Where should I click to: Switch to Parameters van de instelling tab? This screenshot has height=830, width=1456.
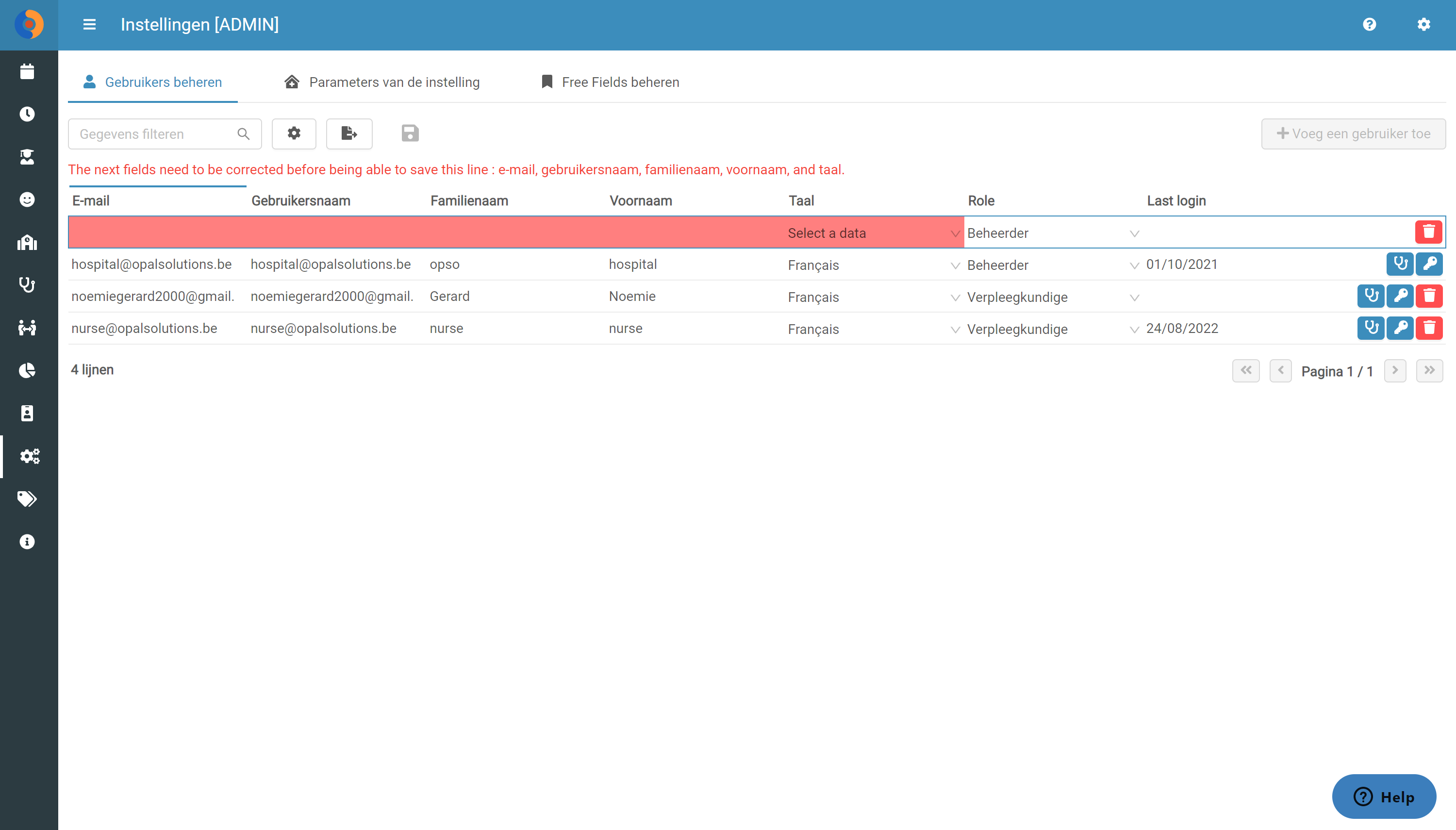pos(382,82)
